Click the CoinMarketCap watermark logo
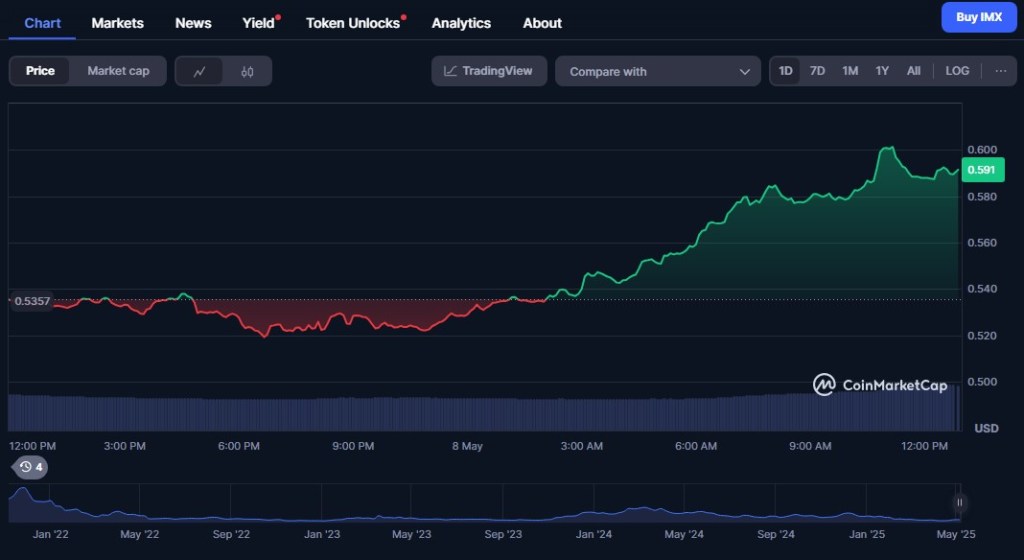 pos(880,385)
